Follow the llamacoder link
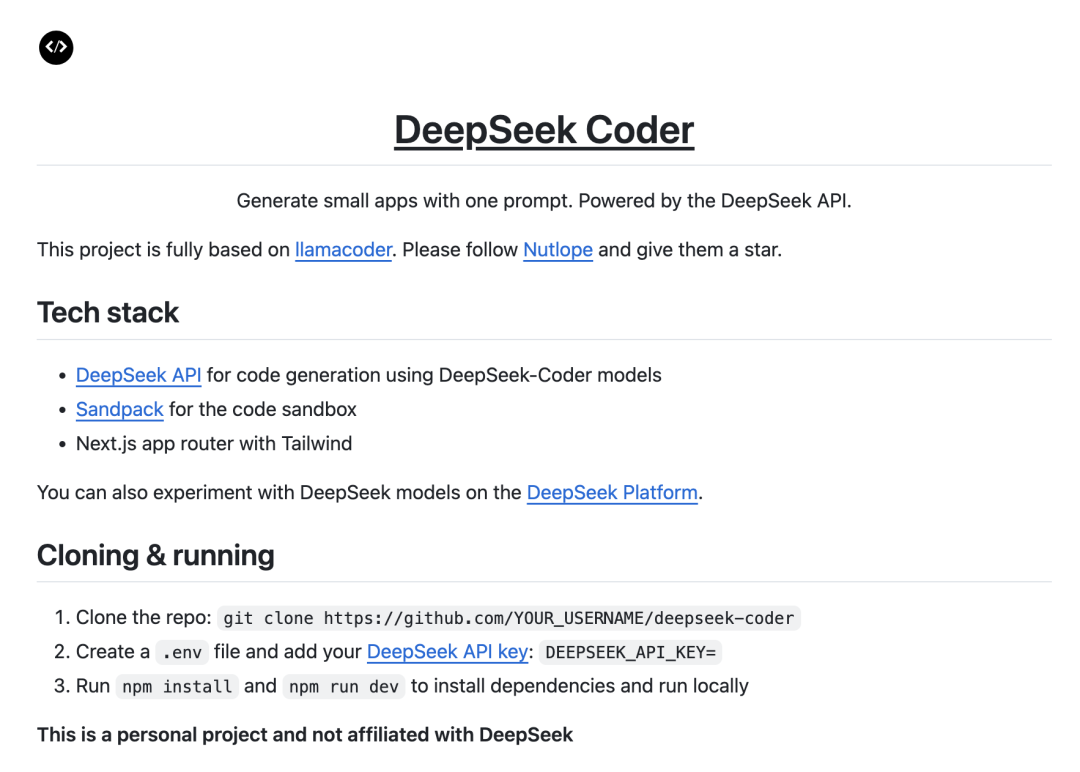 343,249
